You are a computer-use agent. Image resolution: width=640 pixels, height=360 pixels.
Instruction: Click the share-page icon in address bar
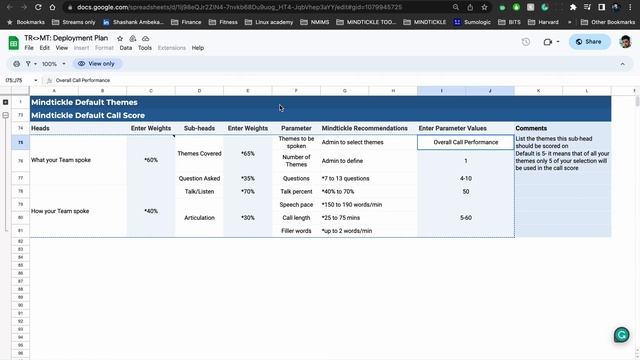pyautogui.click(x=470, y=7)
